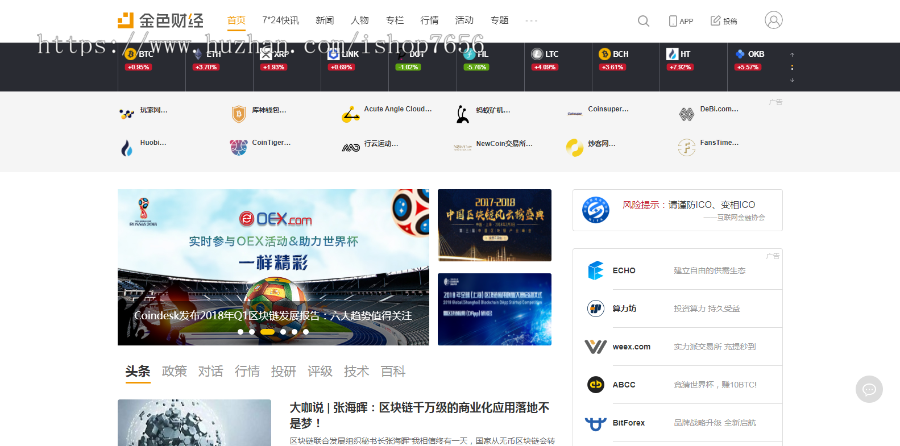This screenshot has height=446, width=900.
Task: Click the CoinTiger logo
Action: [x=238, y=148]
